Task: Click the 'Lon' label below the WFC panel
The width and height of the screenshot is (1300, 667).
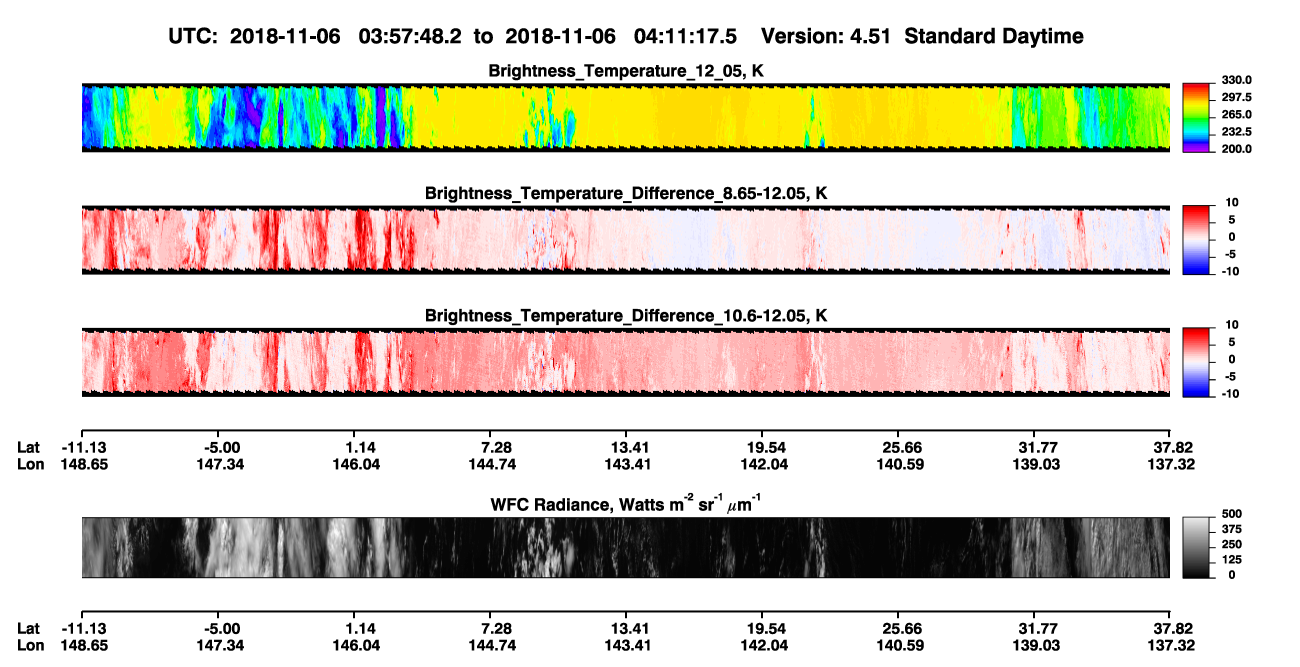Action: [30, 645]
